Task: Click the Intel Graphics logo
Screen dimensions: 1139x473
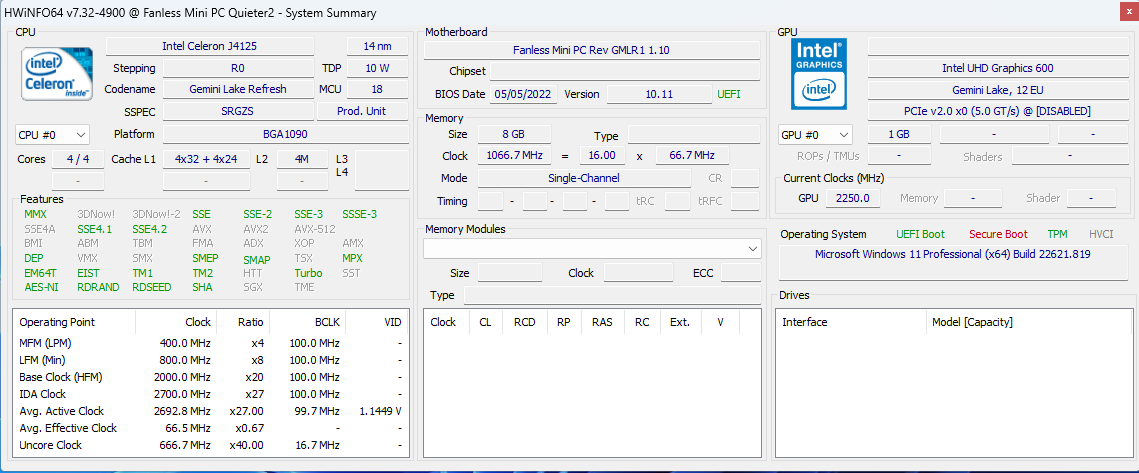Action: tap(819, 74)
